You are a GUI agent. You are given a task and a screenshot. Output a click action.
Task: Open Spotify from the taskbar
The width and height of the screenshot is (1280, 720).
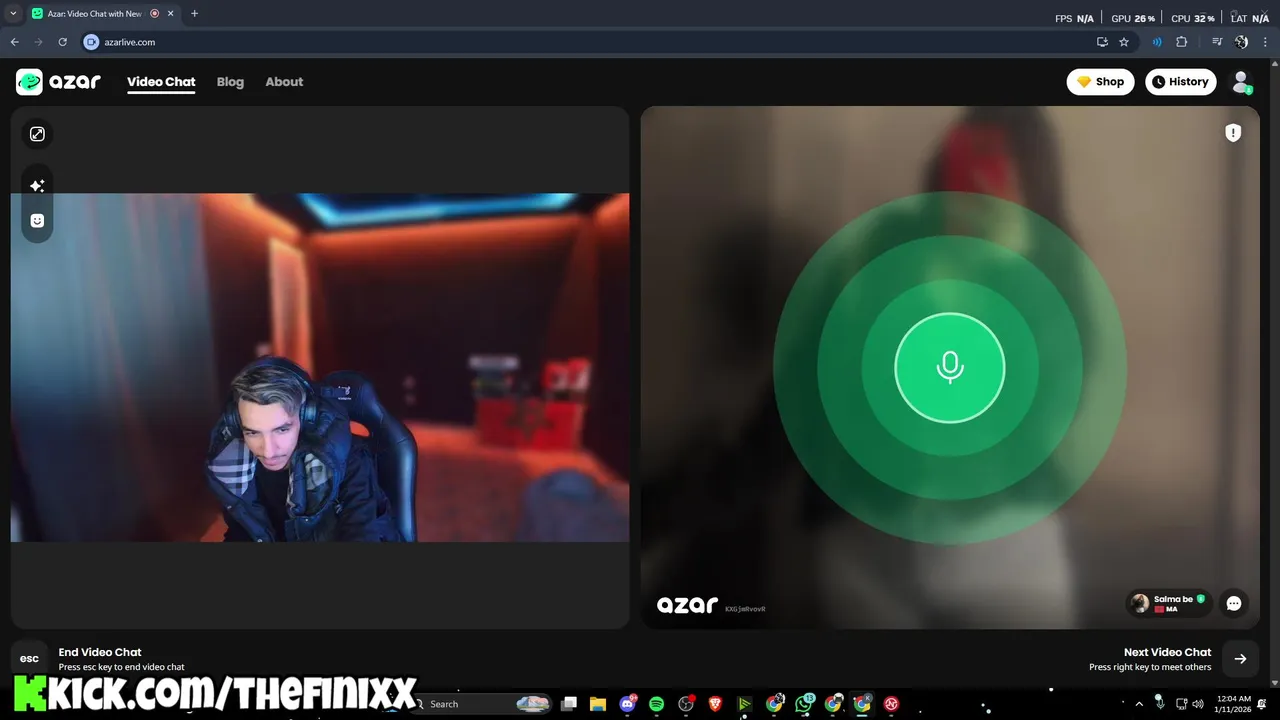pyautogui.click(x=657, y=704)
